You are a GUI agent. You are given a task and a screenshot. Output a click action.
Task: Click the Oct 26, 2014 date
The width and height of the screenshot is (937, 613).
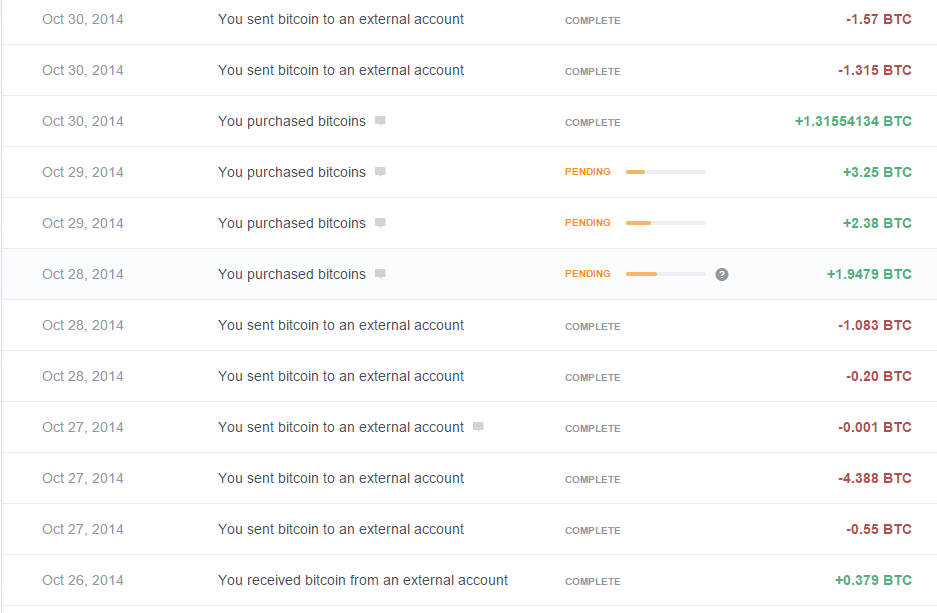click(83, 580)
